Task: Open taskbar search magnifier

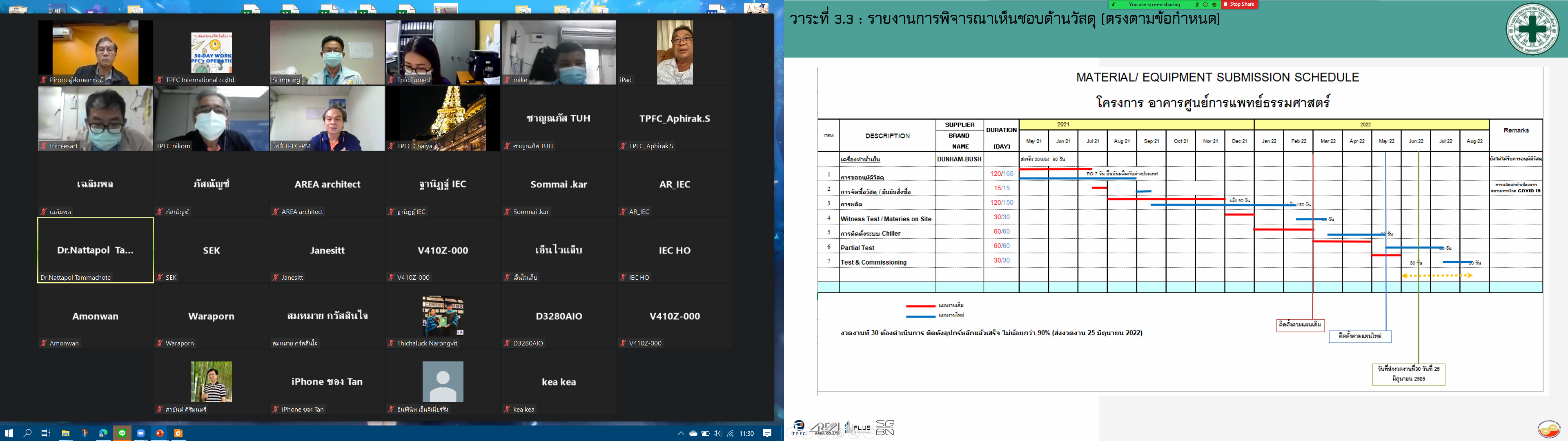Action: tap(27, 433)
